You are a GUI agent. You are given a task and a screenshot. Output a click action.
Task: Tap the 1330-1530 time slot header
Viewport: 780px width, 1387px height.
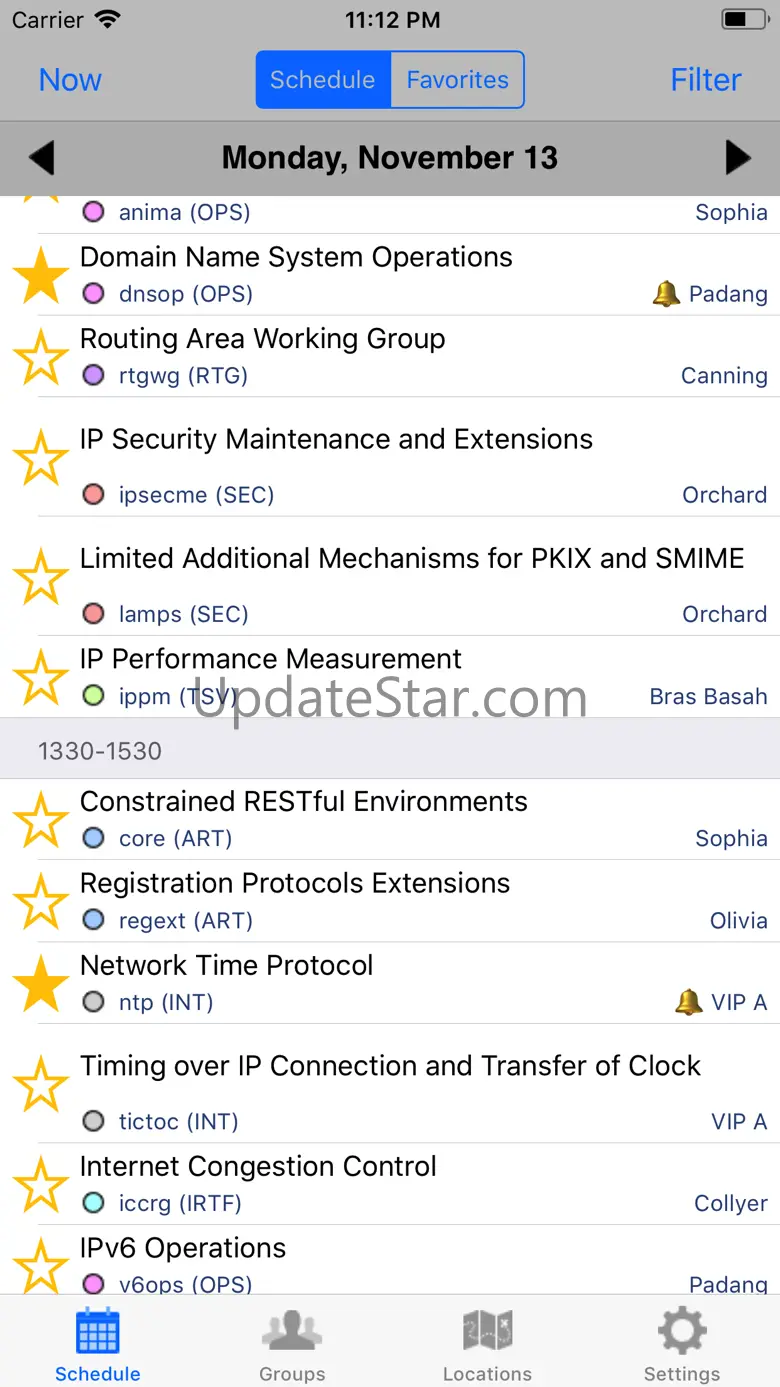100,751
